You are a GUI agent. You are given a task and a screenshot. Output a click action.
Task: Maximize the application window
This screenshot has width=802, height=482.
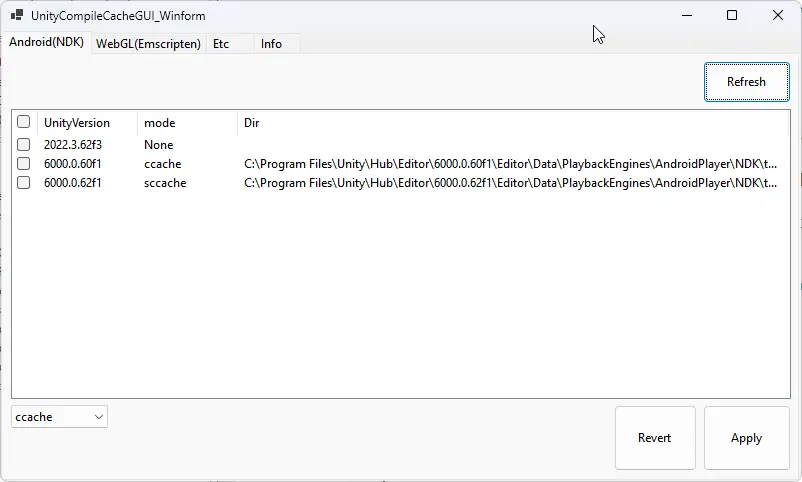pos(732,16)
